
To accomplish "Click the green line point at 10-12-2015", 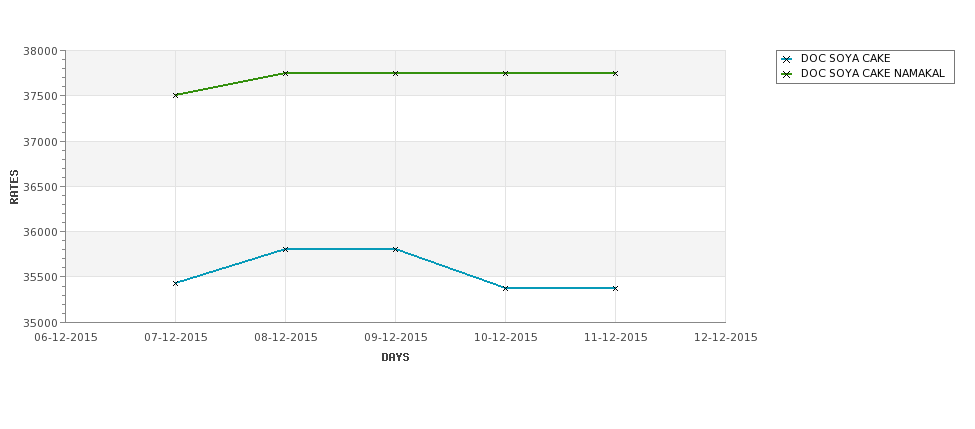I will pyautogui.click(x=506, y=73).
